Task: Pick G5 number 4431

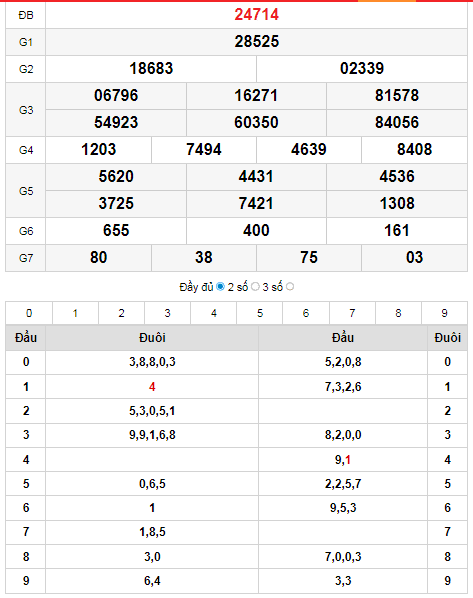Action: [x=256, y=177]
